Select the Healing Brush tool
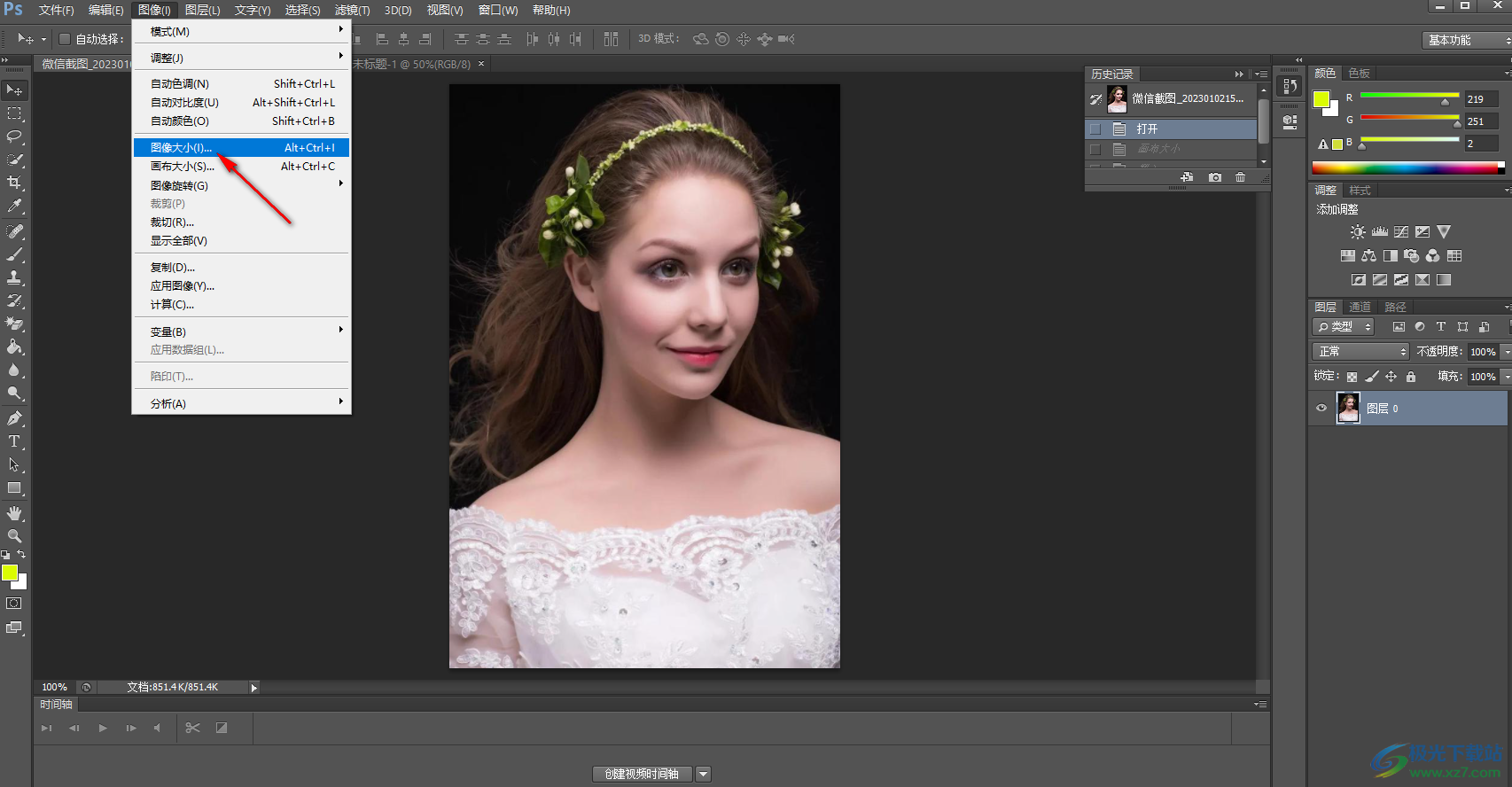 pos(15,231)
